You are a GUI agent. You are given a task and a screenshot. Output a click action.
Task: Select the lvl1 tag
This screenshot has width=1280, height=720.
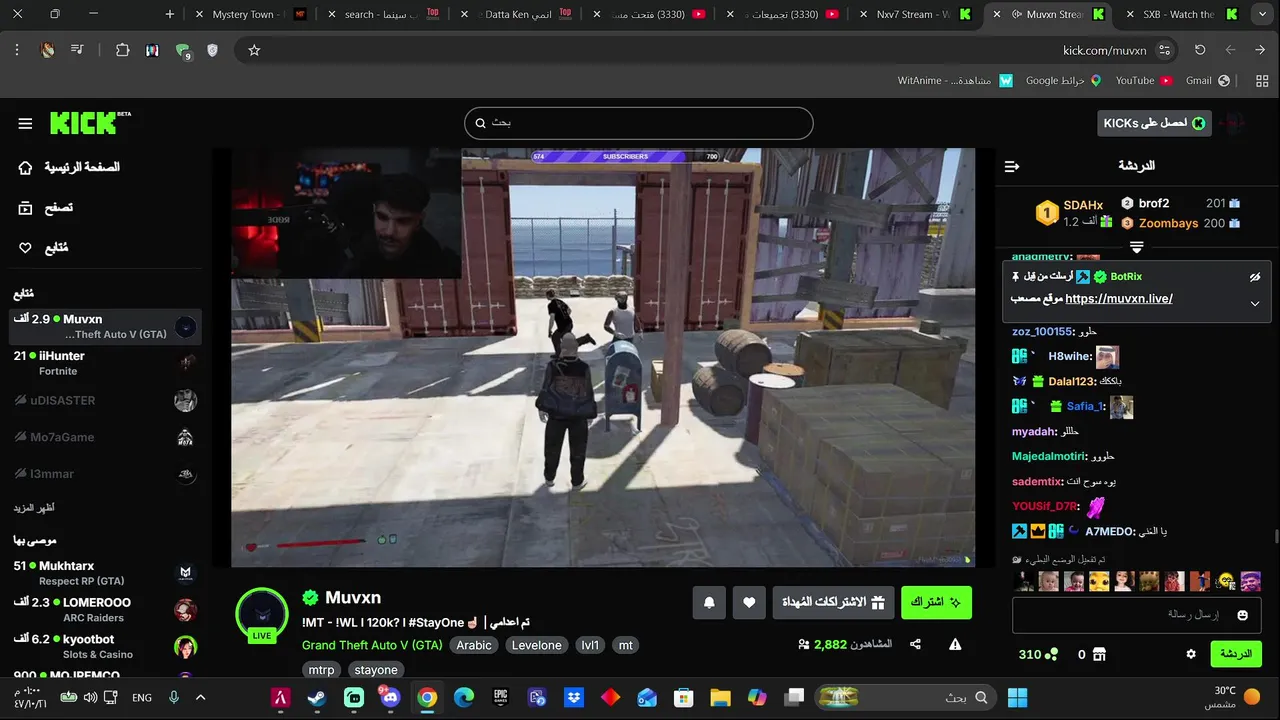pos(590,645)
